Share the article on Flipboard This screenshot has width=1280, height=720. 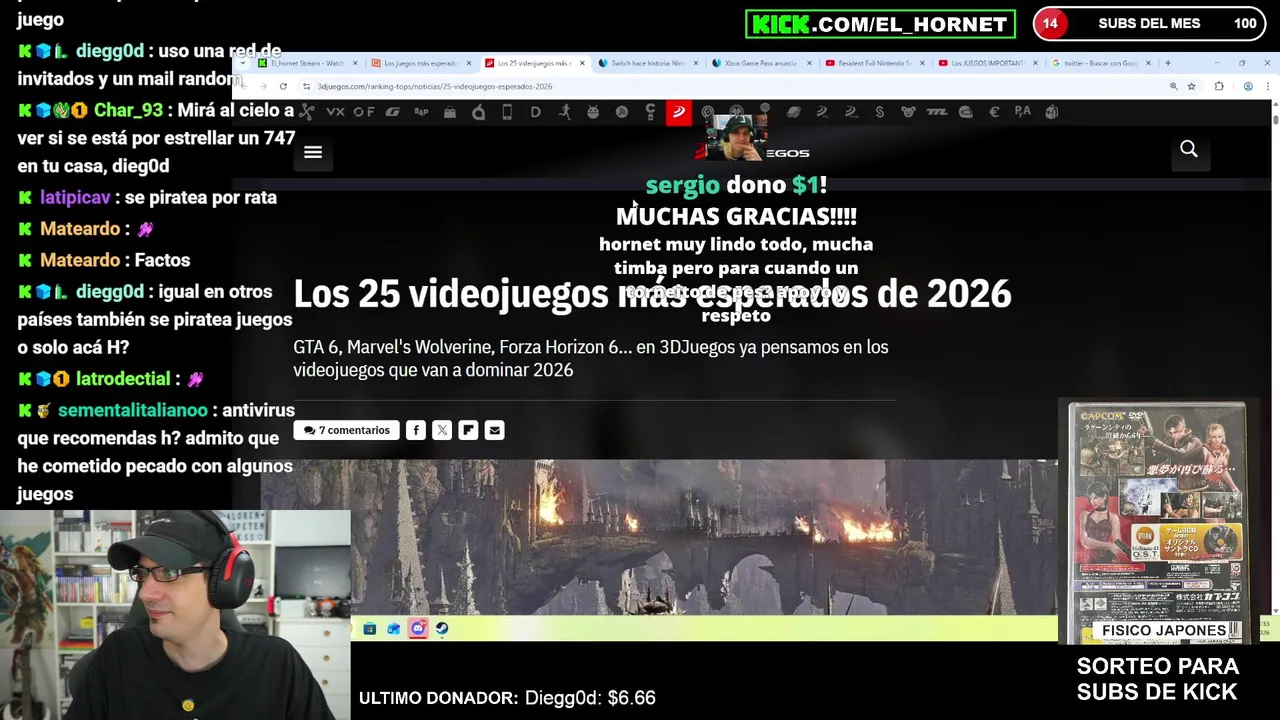click(x=468, y=430)
